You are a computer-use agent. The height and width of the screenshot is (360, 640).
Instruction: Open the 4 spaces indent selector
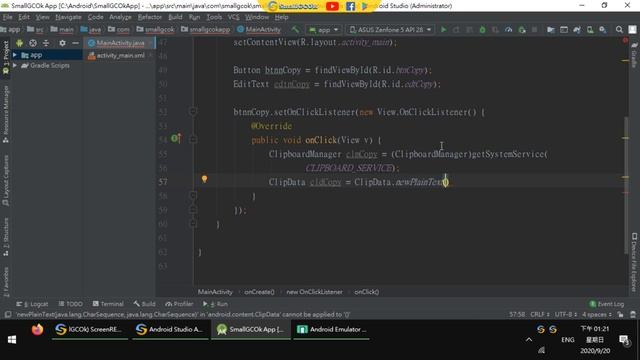(597, 314)
